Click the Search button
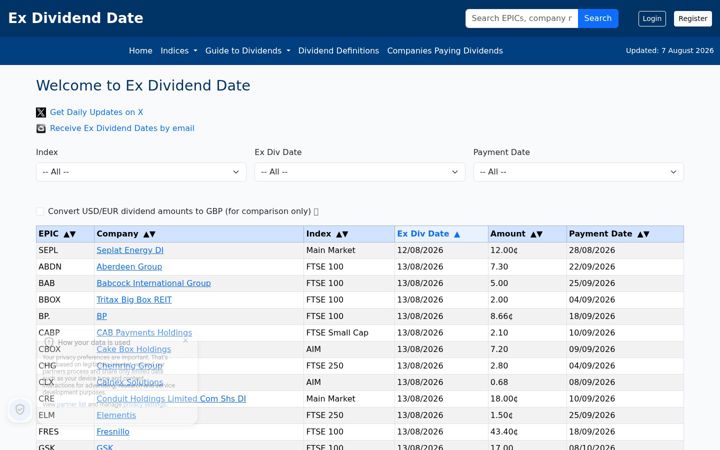 coord(598,18)
